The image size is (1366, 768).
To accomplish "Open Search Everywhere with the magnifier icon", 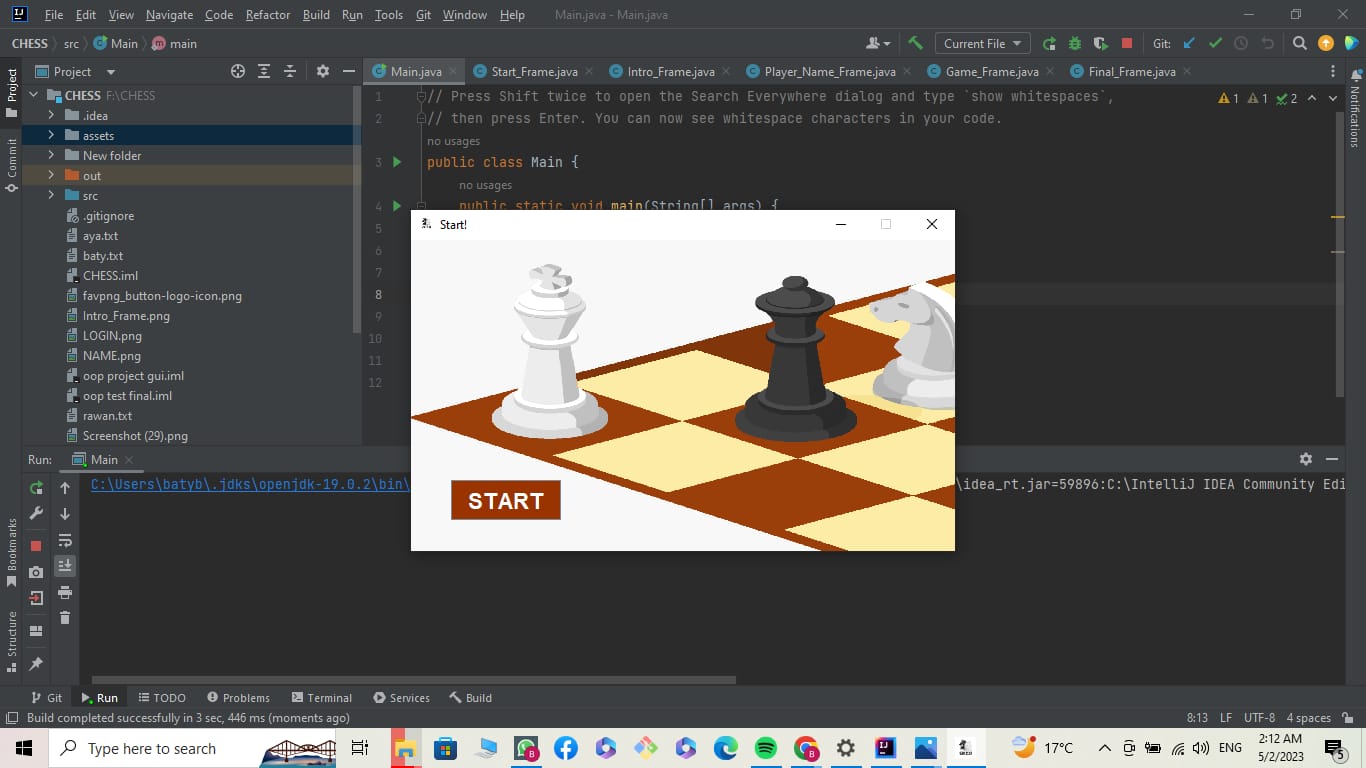I will (1299, 43).
